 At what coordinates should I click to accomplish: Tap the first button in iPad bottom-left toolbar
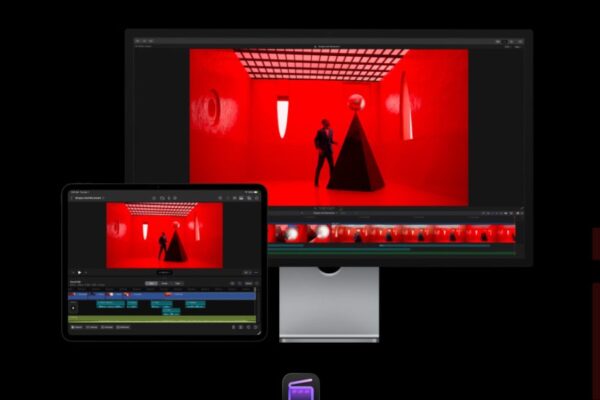pos(76,327)
